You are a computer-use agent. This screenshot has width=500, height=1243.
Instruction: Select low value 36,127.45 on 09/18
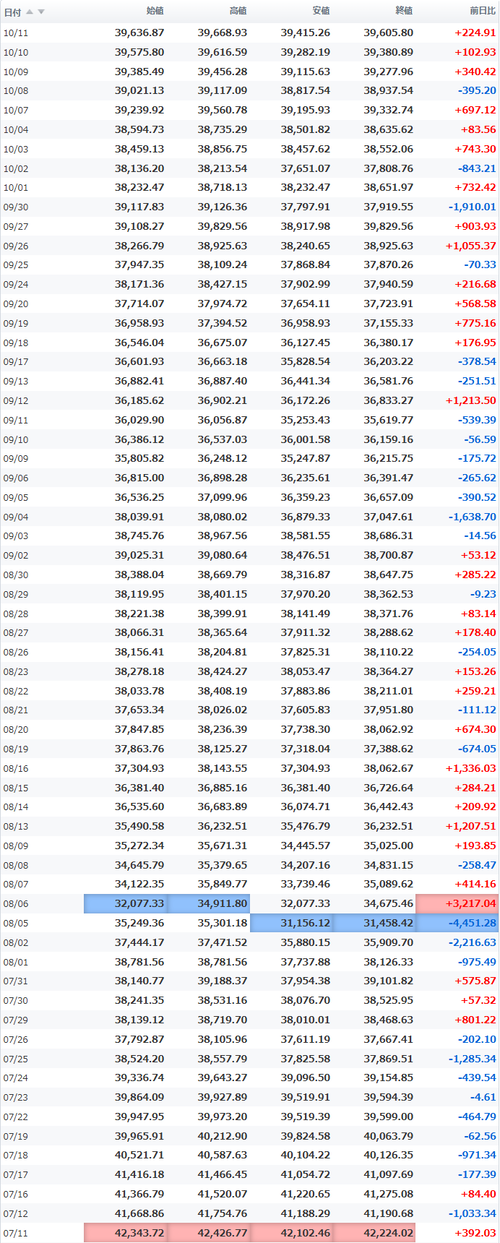click(305, 342)
